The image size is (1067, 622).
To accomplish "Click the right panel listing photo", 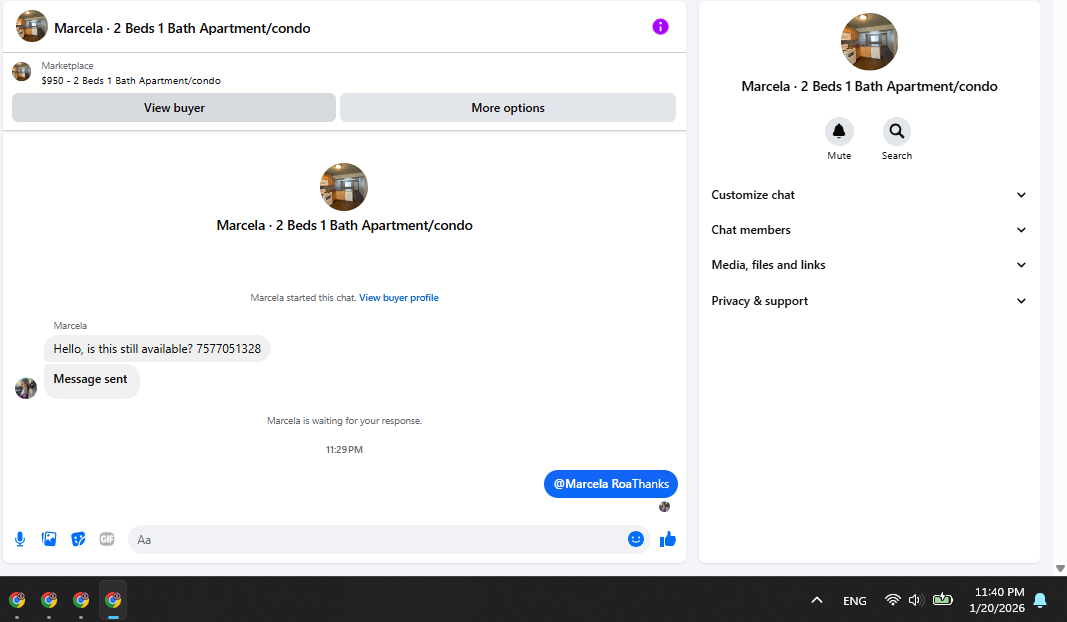I will (869, 42).
